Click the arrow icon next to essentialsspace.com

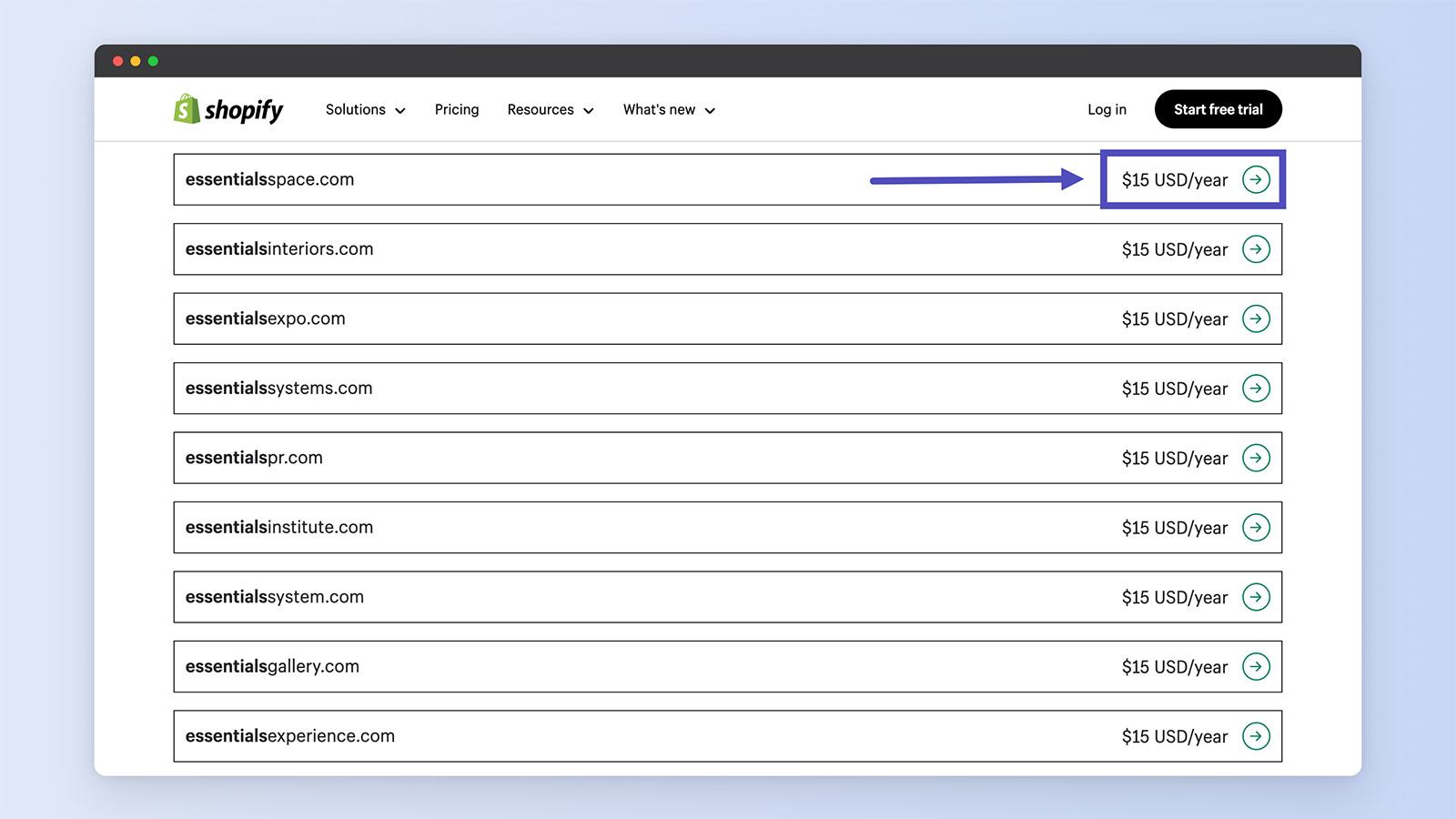click(1257, 179)
